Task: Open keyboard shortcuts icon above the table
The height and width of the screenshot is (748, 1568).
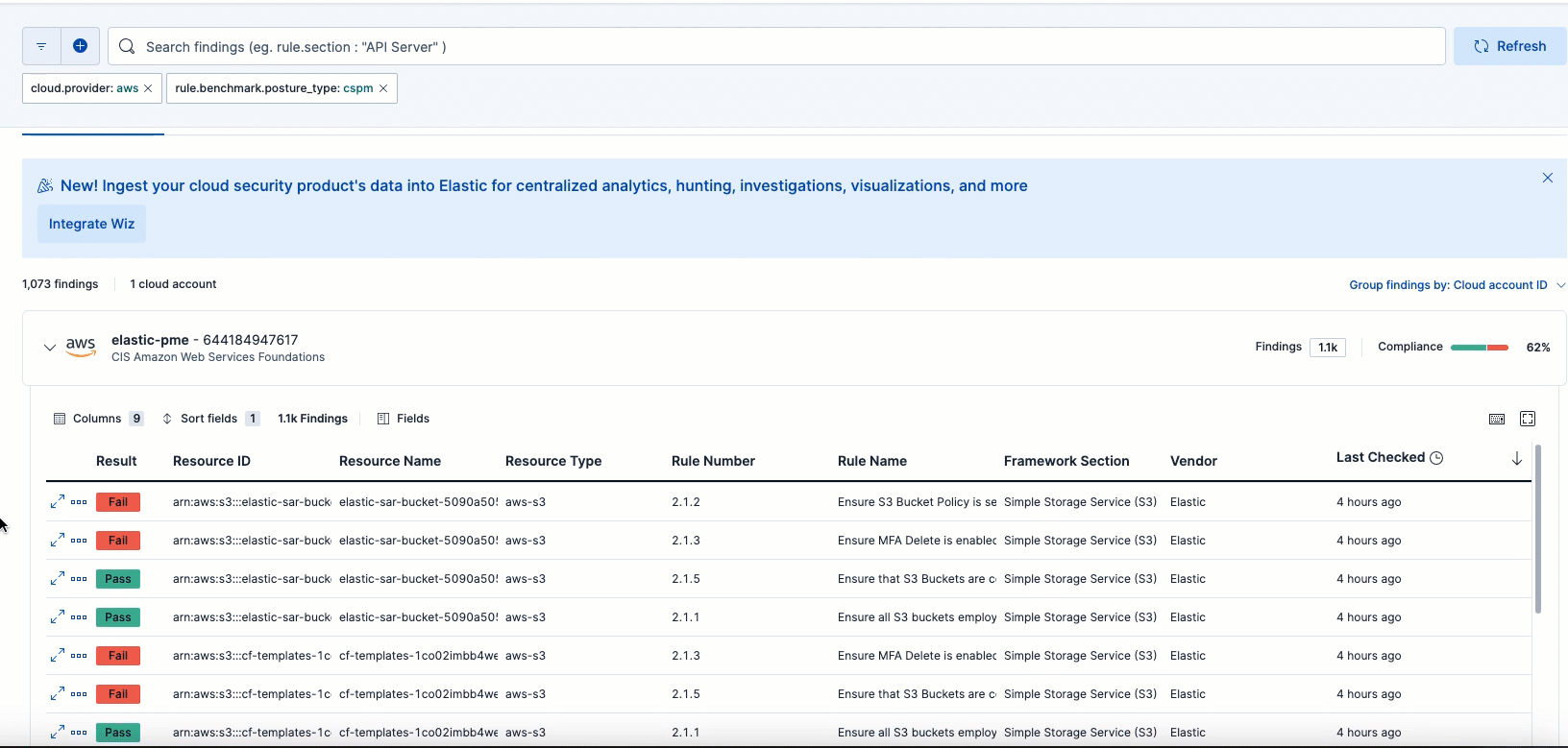Action: (x=1497, y=419)
